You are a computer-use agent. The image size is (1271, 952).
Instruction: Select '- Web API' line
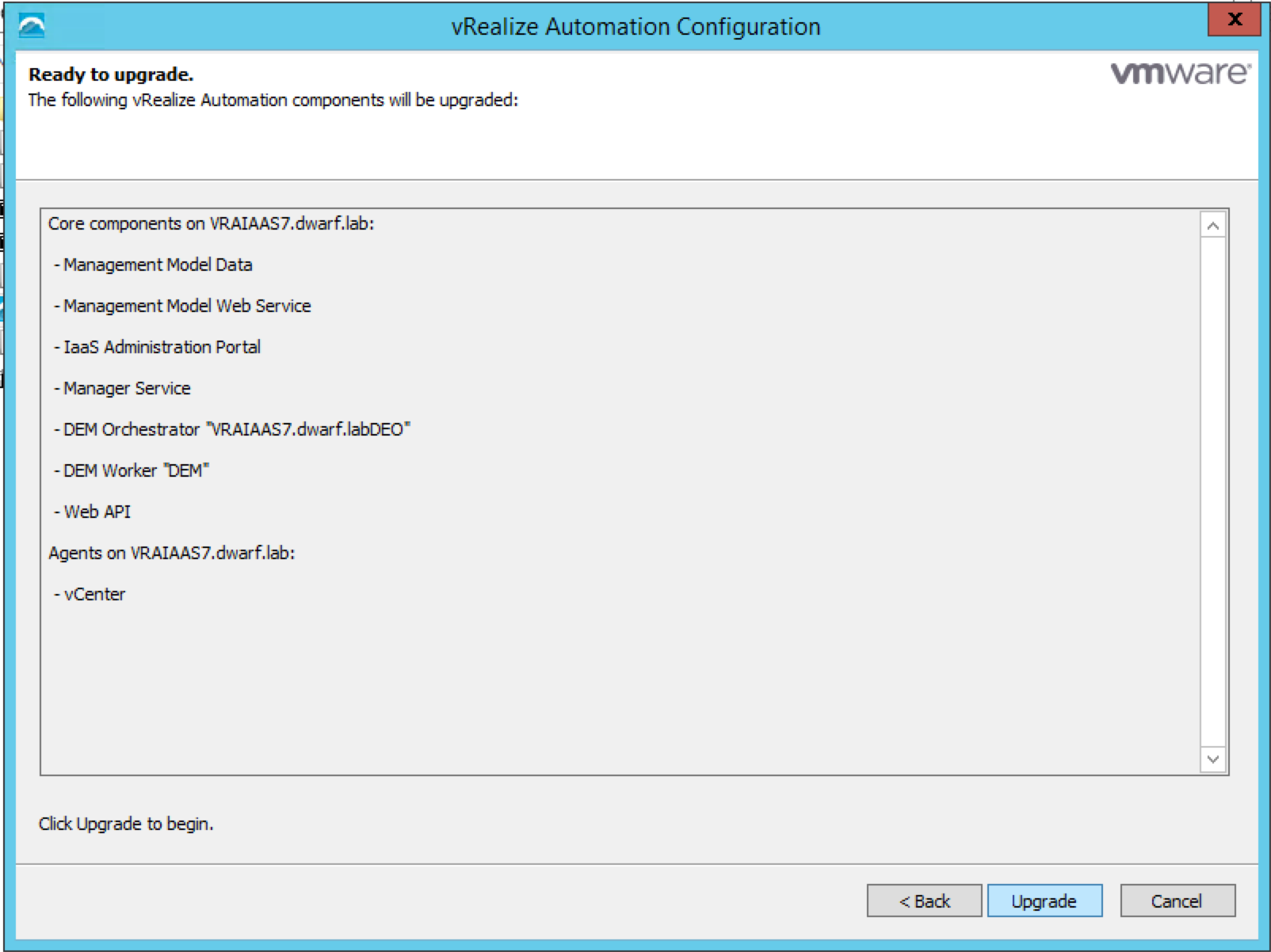[x=92, y=512]
